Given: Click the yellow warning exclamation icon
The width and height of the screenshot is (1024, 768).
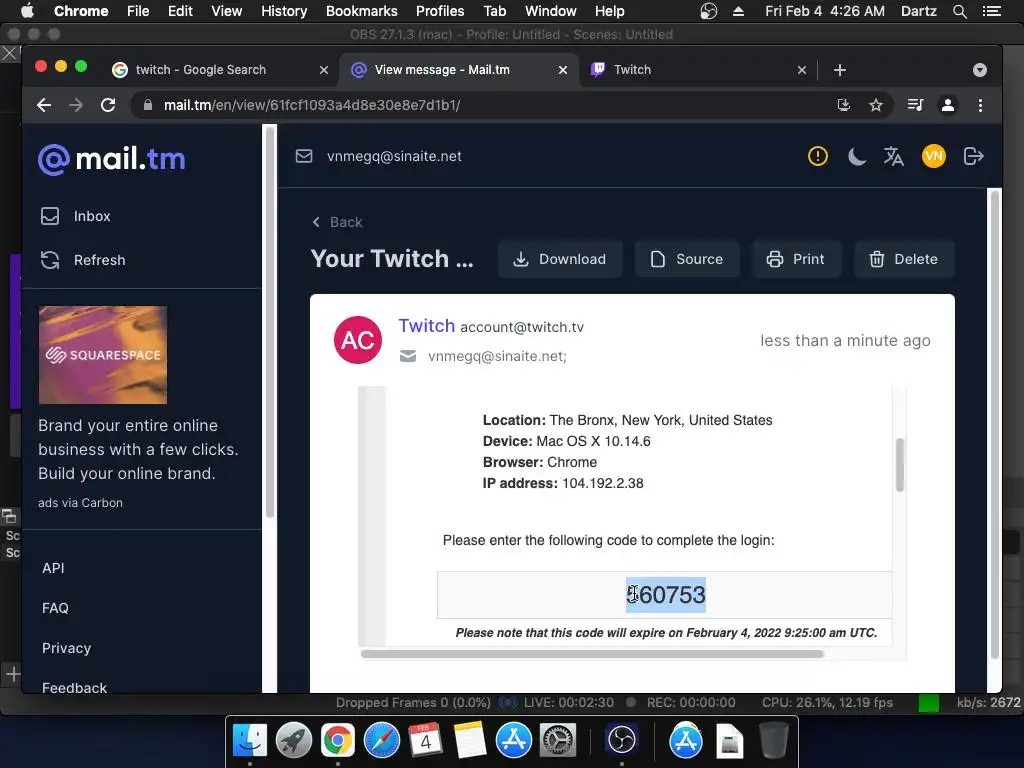Looking at the screenshot, I should [x=818, y=156].
